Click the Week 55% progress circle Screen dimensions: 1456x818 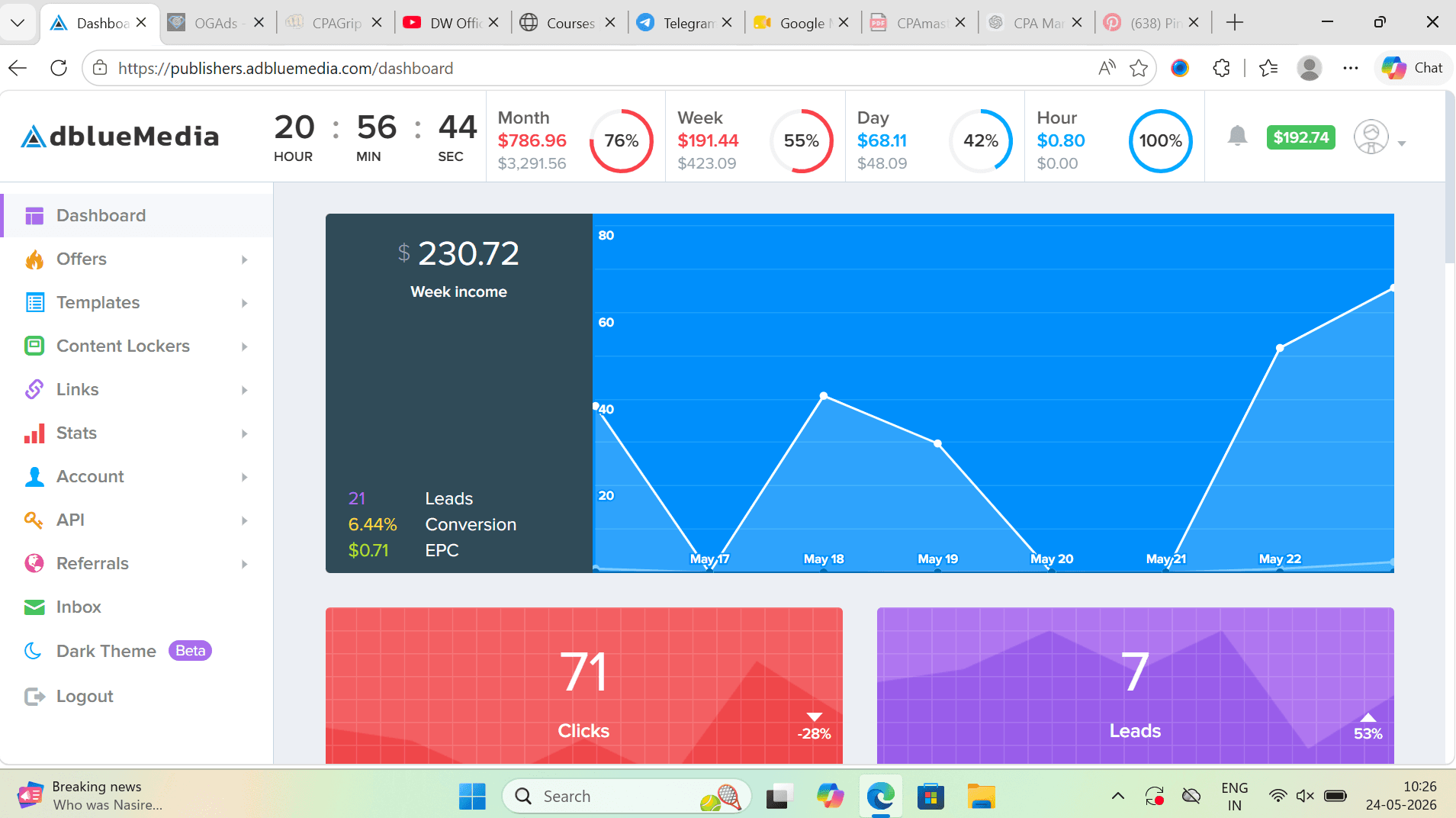pyautogui.click(x=801, y=140)
